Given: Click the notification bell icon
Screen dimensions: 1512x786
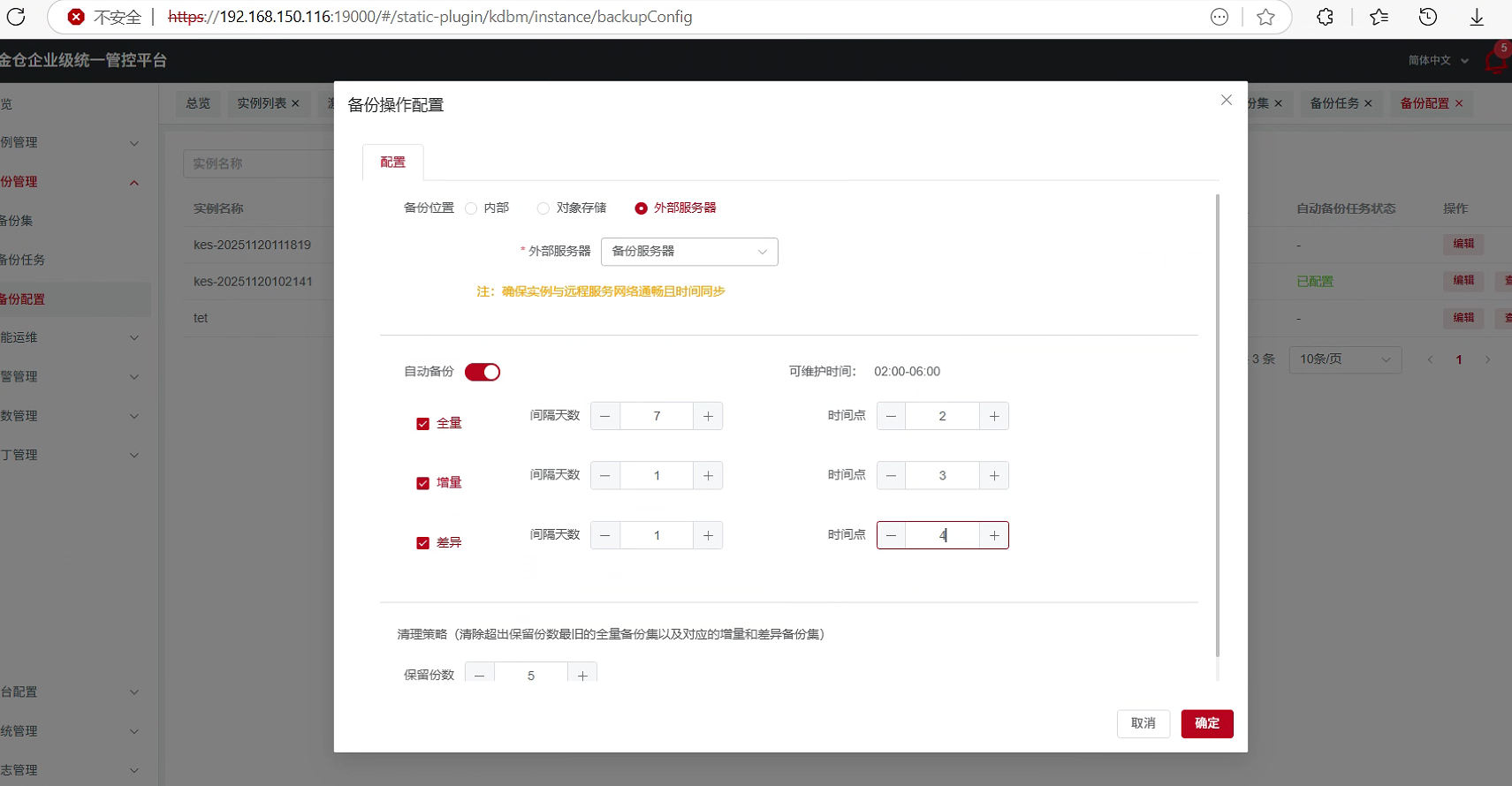Looking at the screenshot, I should (1495, 61).
